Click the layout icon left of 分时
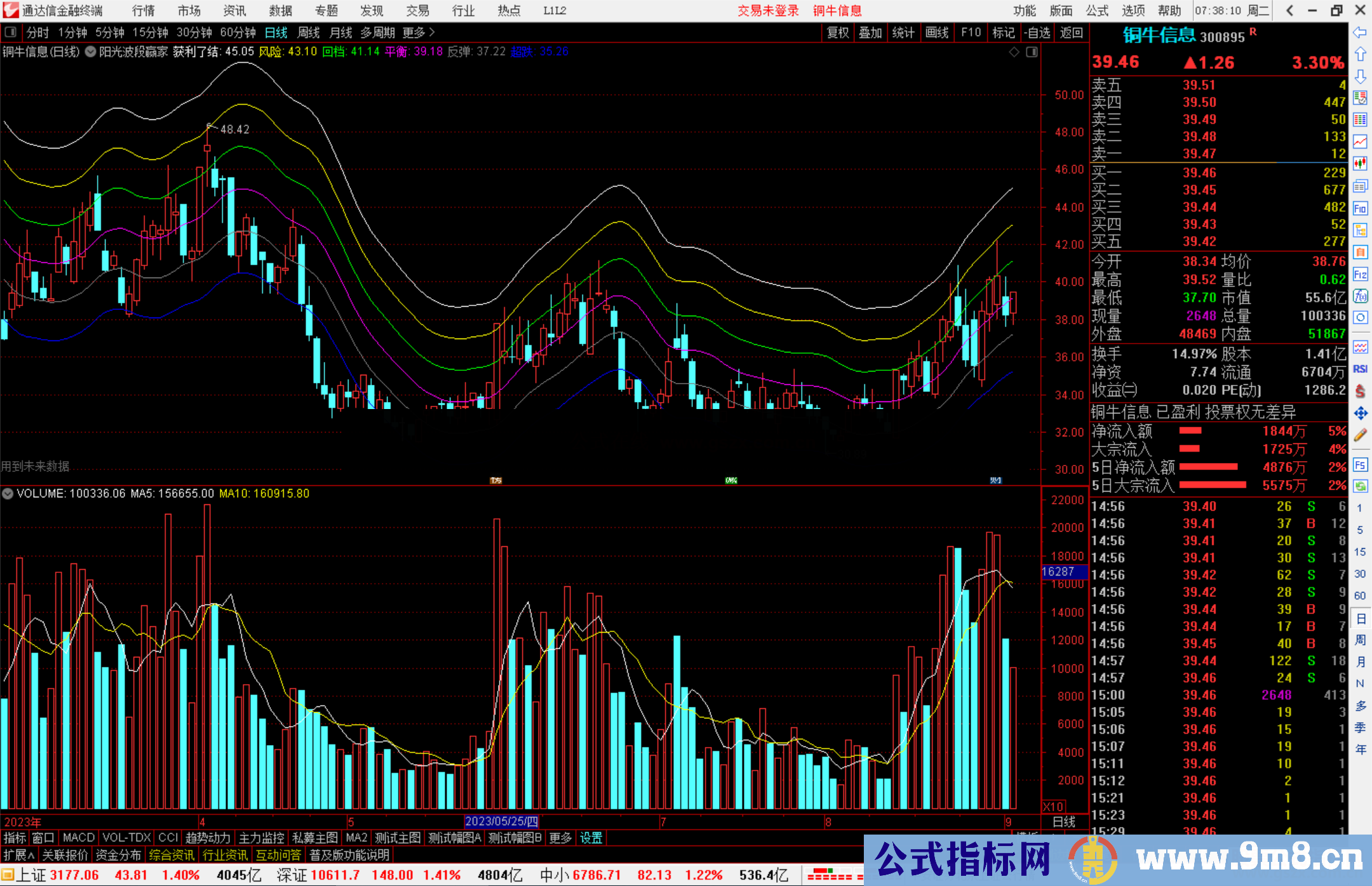This screenshot has height=886, width=1372. click(10, 32)
